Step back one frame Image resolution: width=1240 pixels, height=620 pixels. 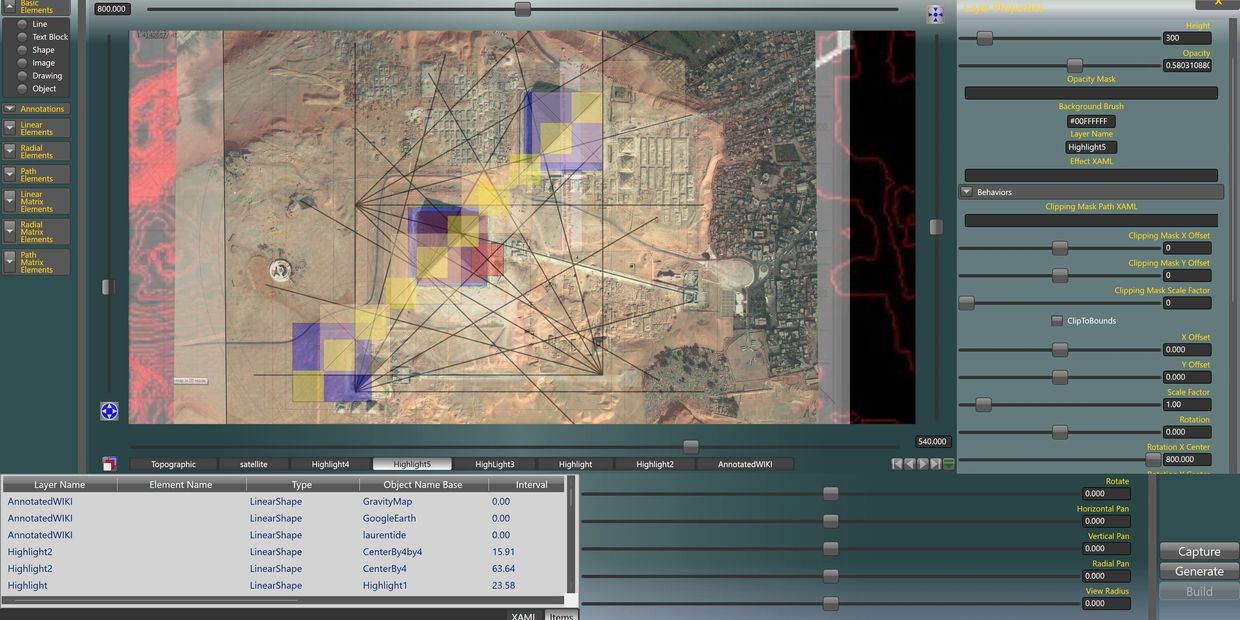click(x=910, y=464)
